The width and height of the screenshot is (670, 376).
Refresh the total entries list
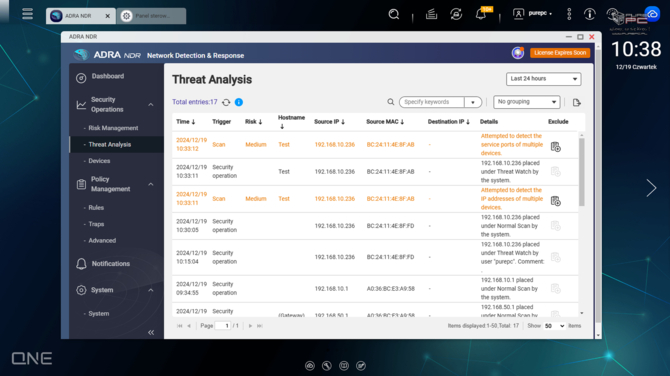click(226, 102)
